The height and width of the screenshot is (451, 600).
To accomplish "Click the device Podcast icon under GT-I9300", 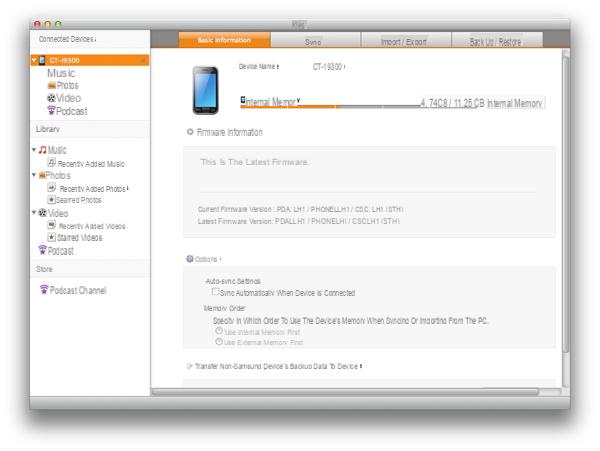I will point(51,111).
